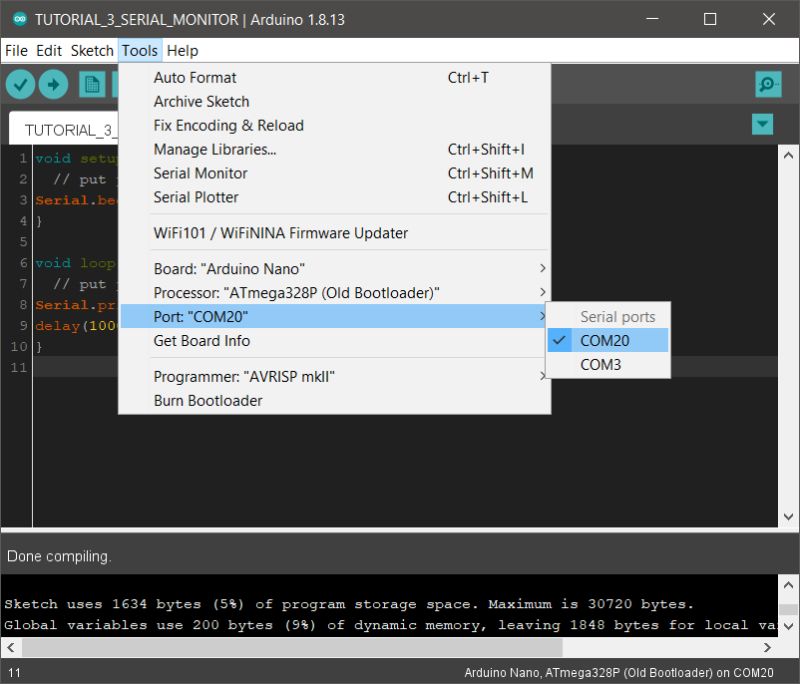This screenshot has width=800, height=684.
Task: Select Auto Format in the Tools menu
Action: click(x=196, y=77)
